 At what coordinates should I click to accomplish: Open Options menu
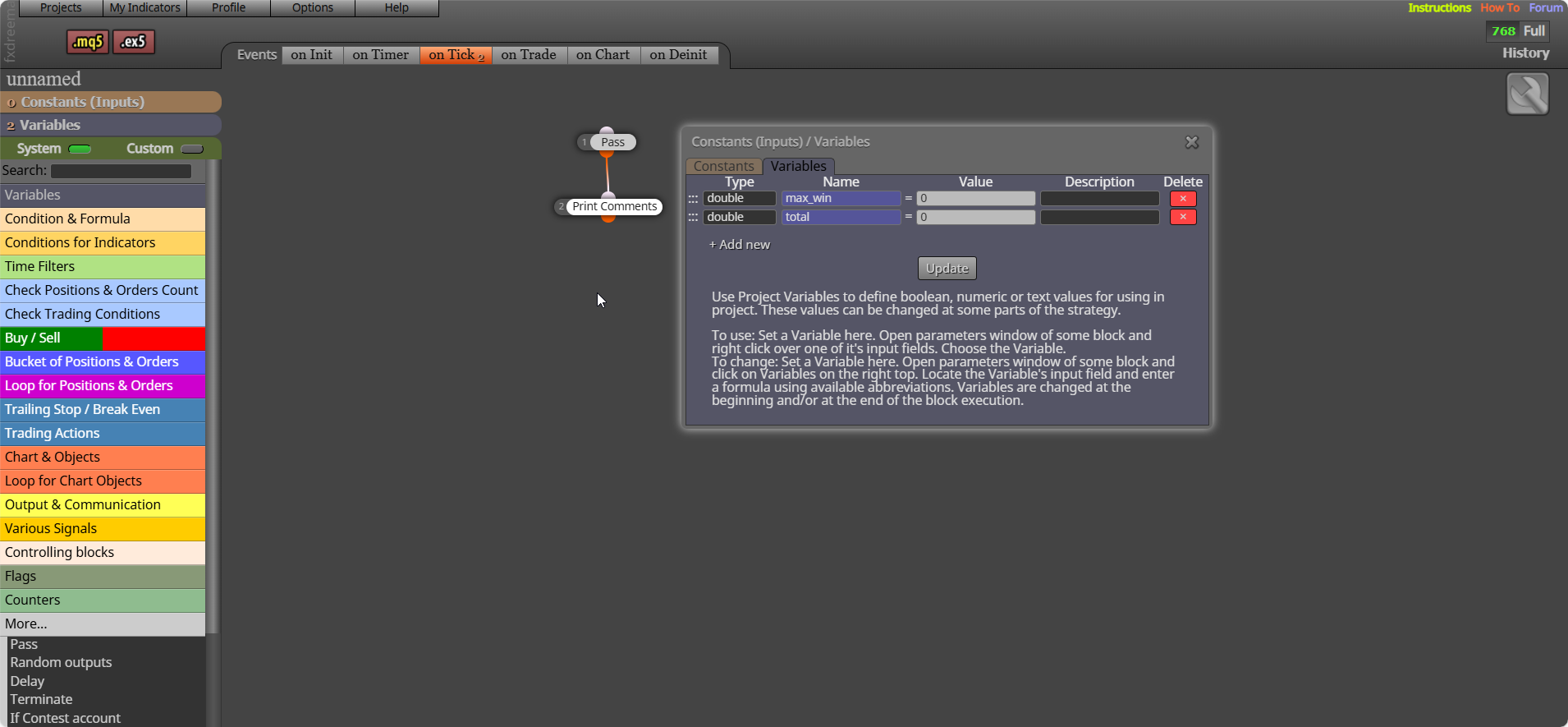(x=313, y=7)
